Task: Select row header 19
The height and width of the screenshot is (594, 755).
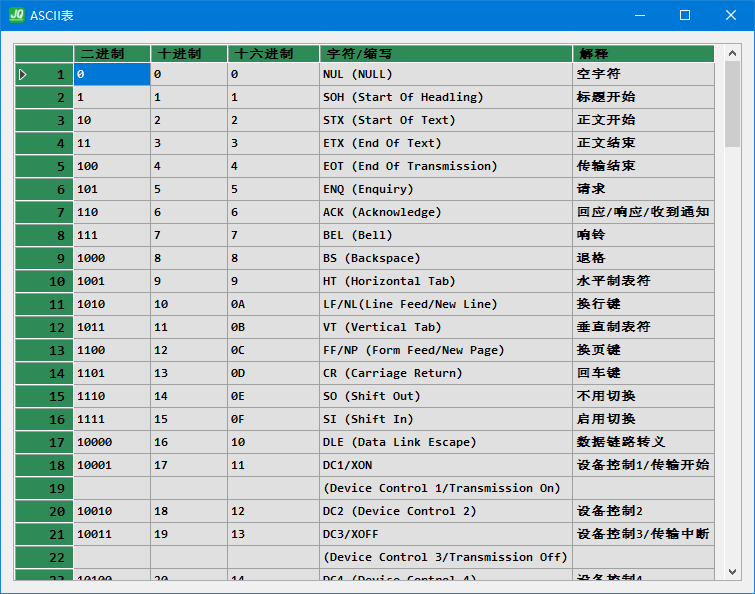Action: (x=44, y=488)
